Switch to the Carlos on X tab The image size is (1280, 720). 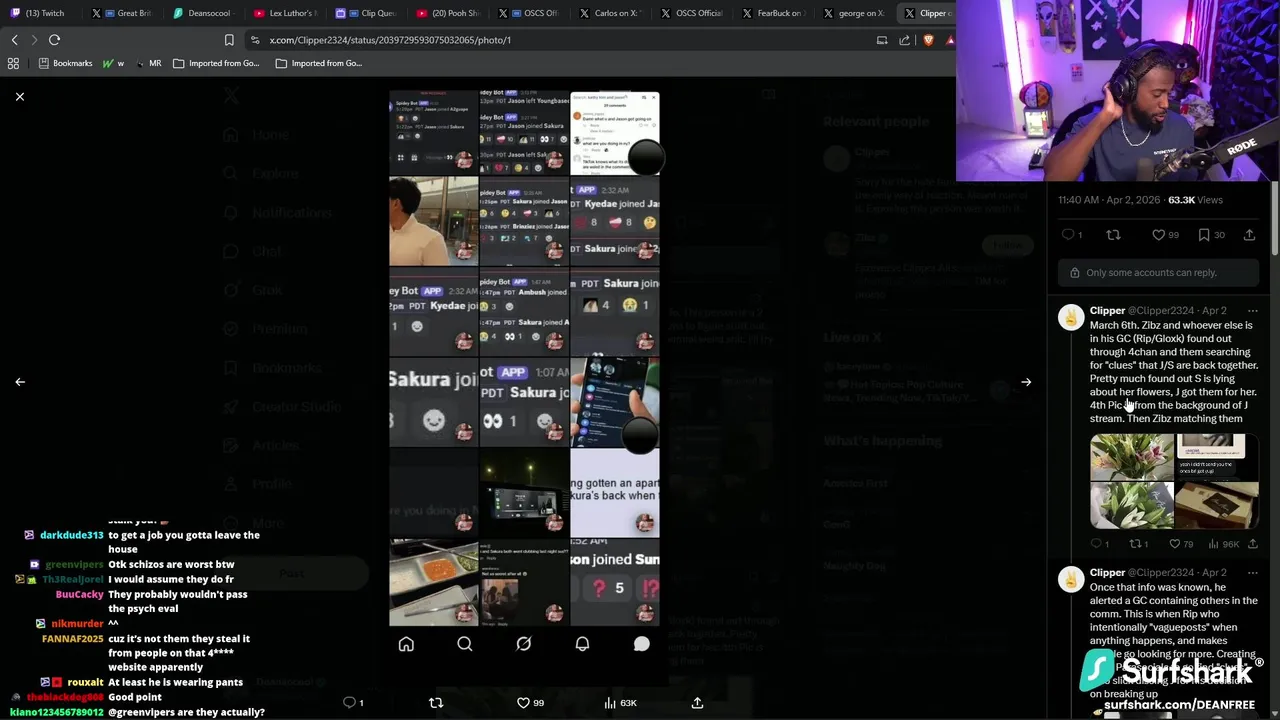click(611, 13)
